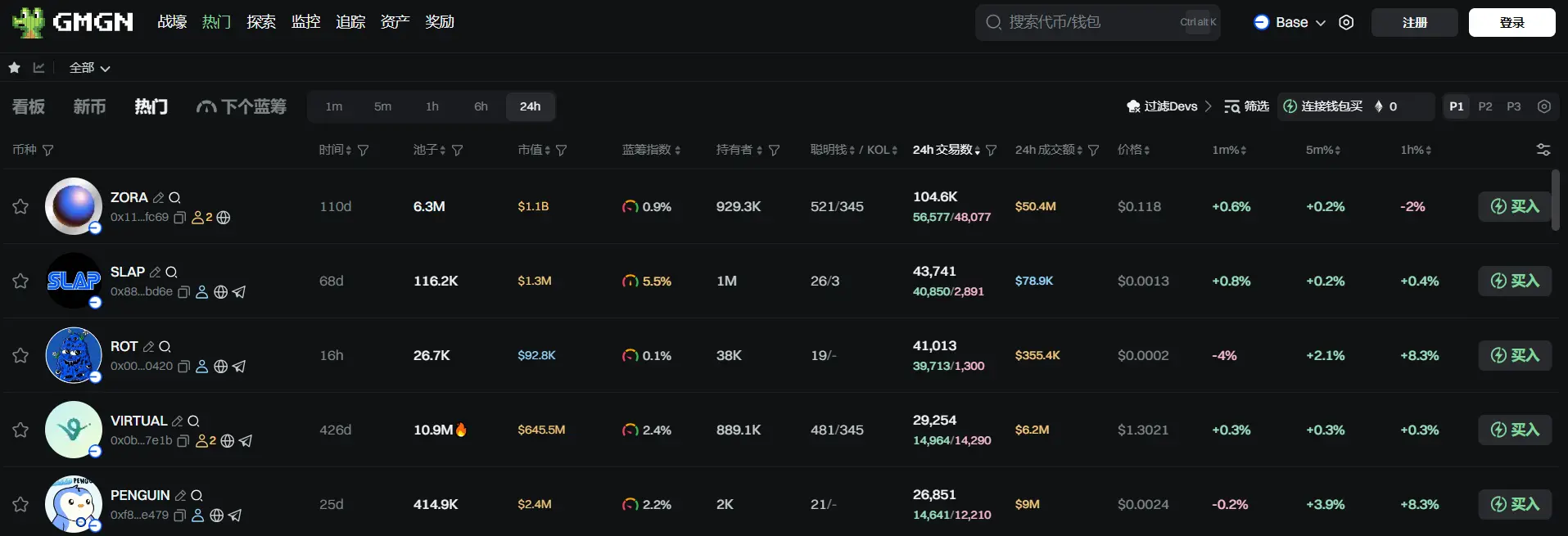
Task: Search SLAP with the magnifier icon
Action: click(x=171, y=273)
